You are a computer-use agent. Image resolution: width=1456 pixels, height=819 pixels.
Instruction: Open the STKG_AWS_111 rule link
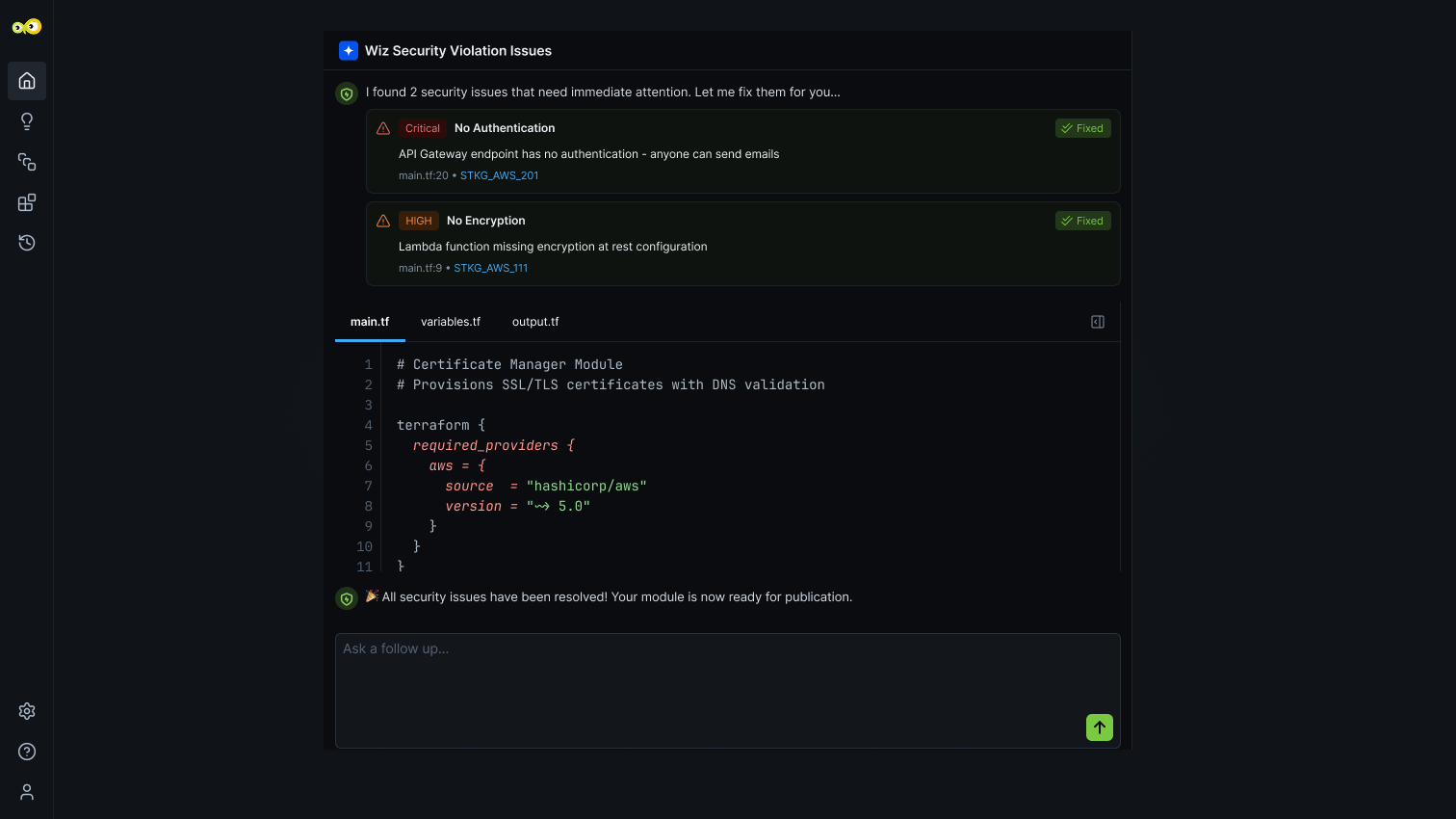coord(490,268)
